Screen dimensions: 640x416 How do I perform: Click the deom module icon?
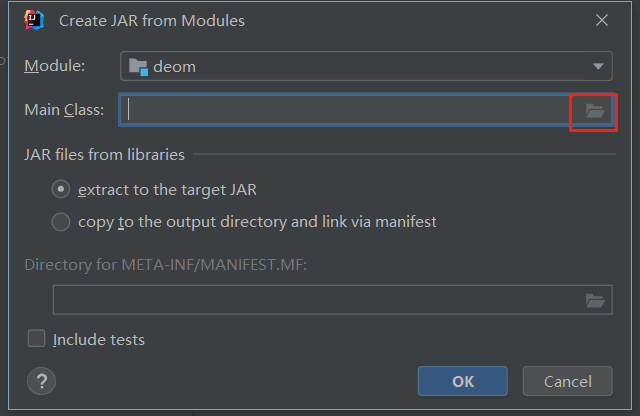pos(138,67)
